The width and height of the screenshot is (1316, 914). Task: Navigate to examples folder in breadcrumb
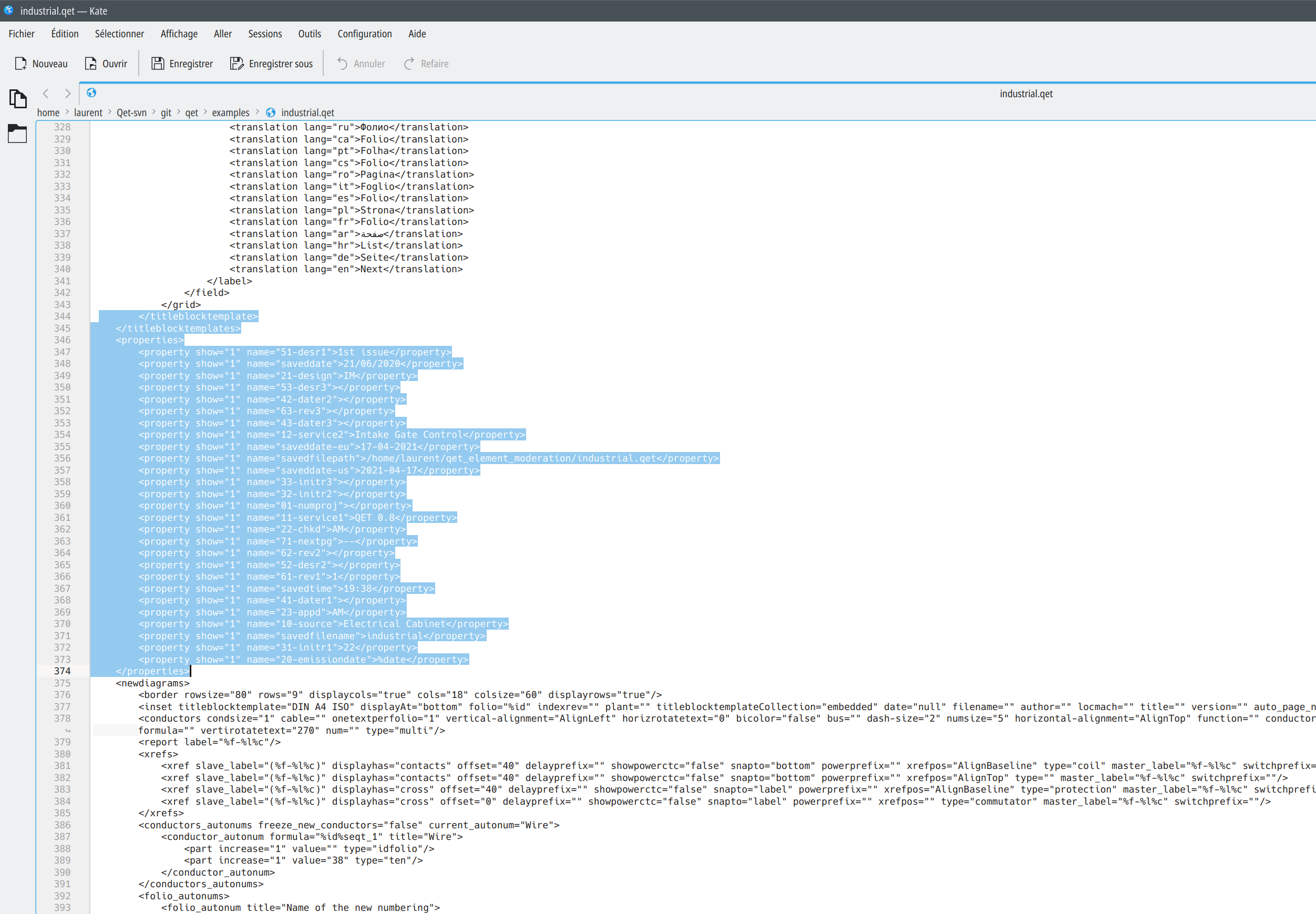click(231, 113)
